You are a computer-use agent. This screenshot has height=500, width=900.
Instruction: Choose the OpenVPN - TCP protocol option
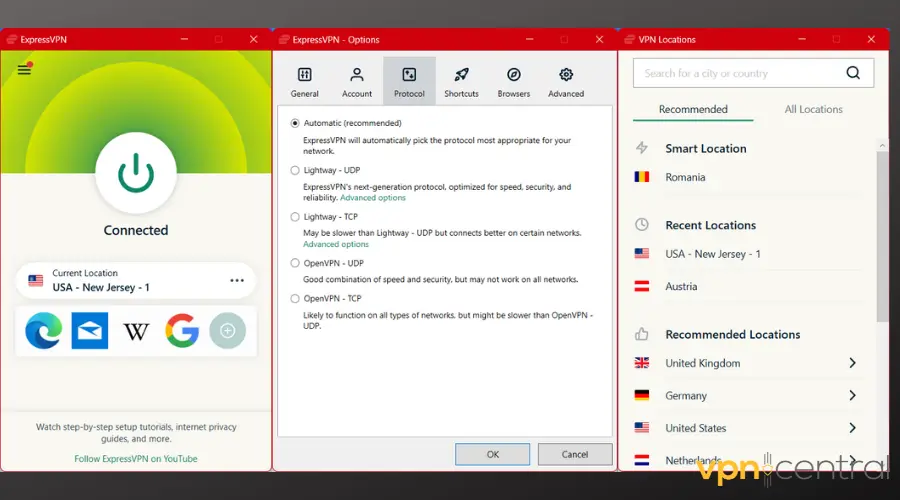click(x=295, y=298)
